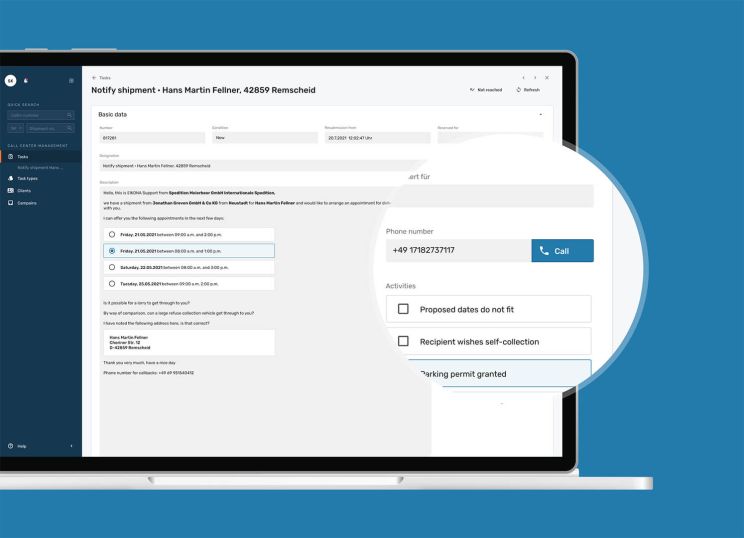Collapse the Basic data section

click(540, 114)
